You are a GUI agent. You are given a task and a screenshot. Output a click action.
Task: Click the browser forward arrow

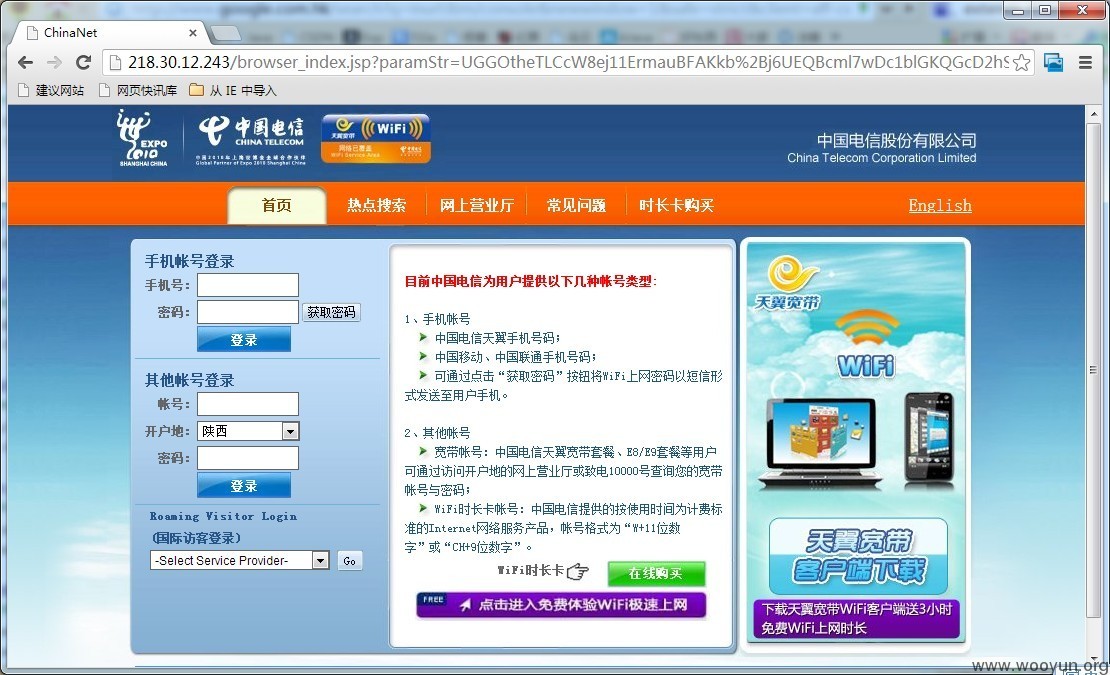coord(54,62)
